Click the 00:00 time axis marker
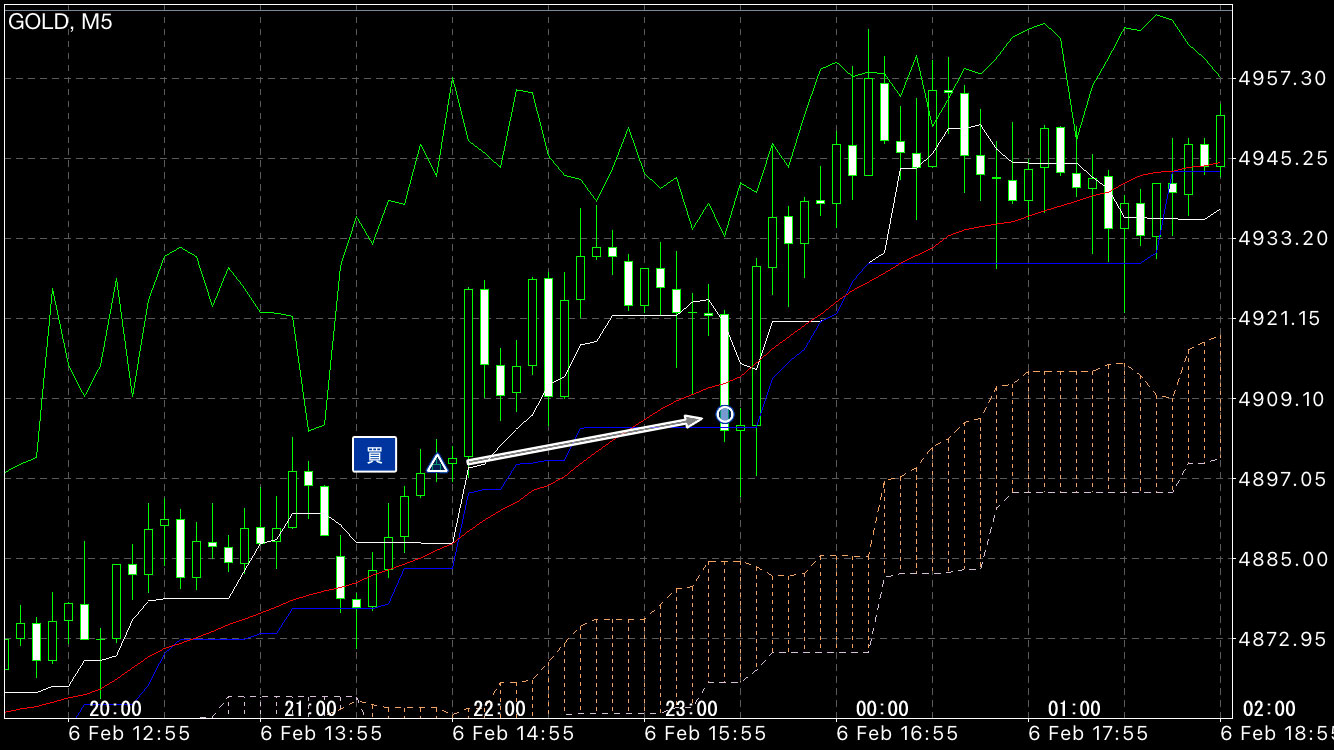The image size is (1334, 750). (883, 709)
